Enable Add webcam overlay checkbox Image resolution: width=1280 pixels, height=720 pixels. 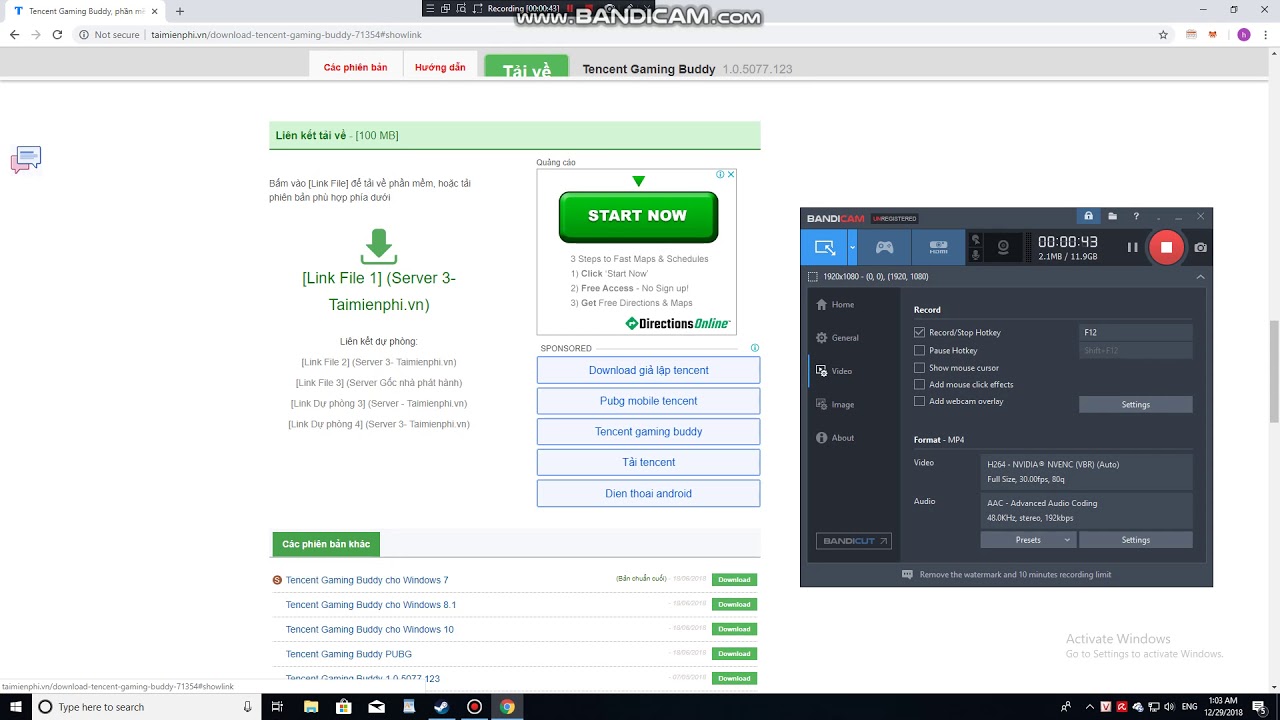point(919,401)
